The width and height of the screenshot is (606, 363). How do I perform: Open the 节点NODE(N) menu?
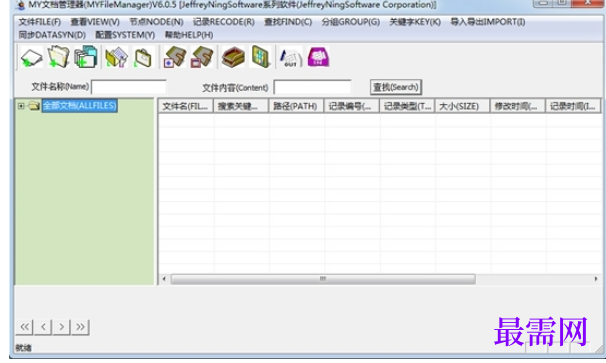click(157, 22)
